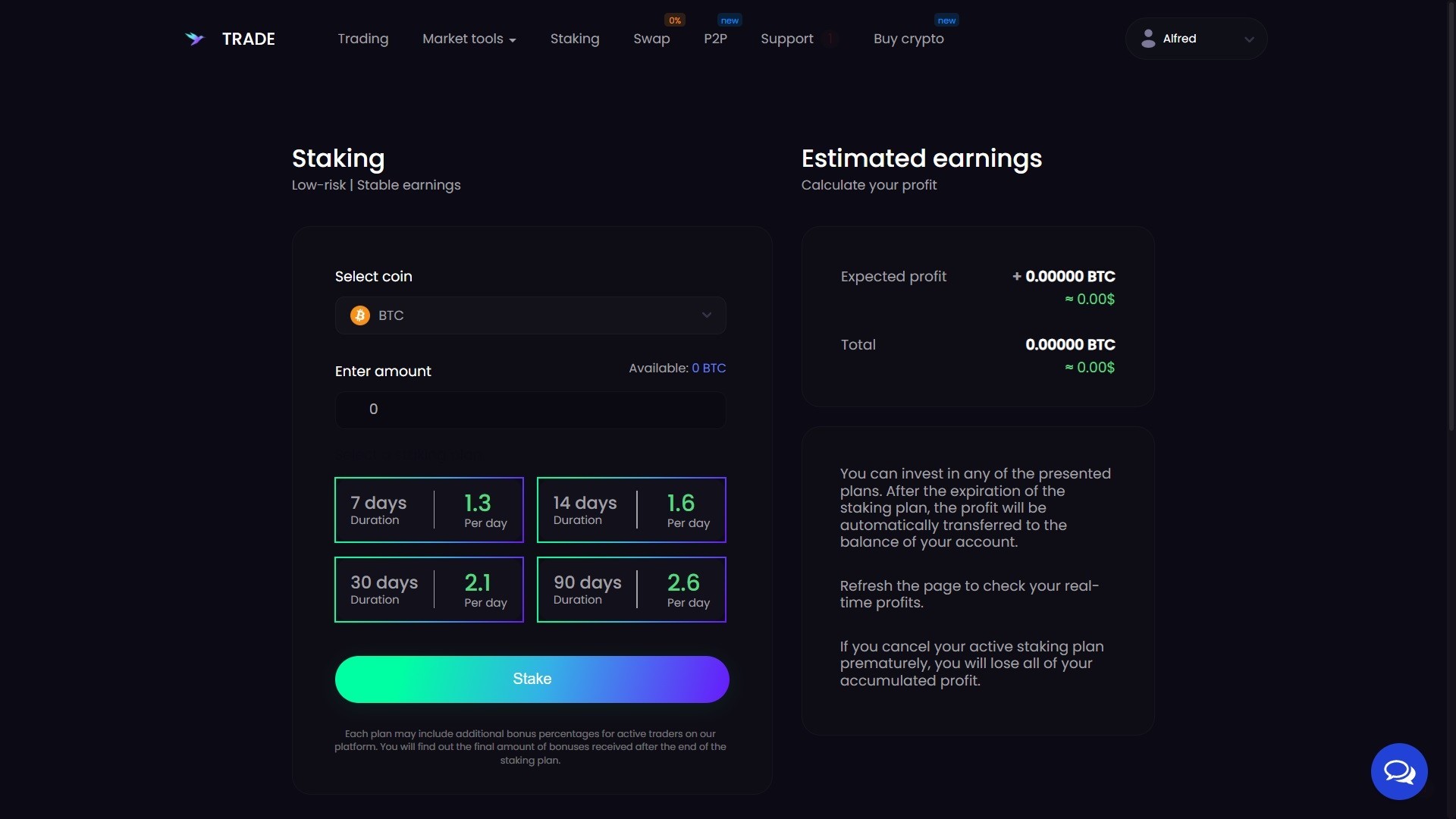The height and width of the screenshot is (819, 1456).
Task: Go to the Trading menu item
Action: [x=362, y=39]
